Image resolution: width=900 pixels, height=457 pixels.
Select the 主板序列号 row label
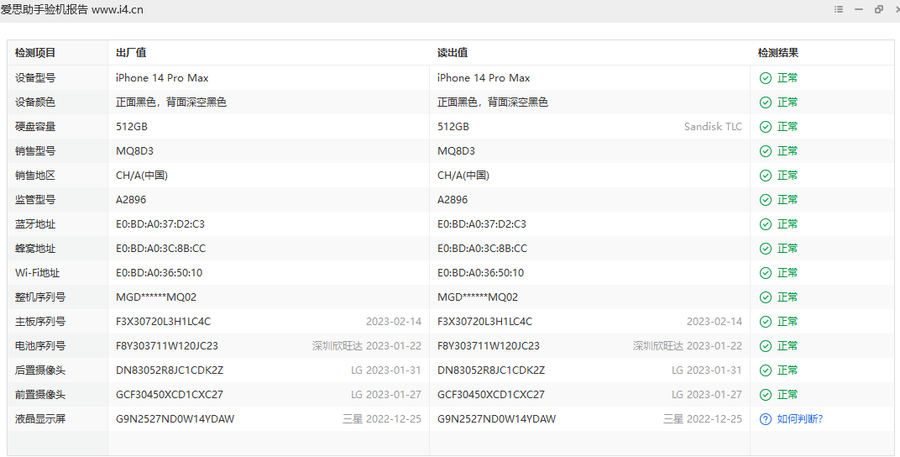point(40,322)
